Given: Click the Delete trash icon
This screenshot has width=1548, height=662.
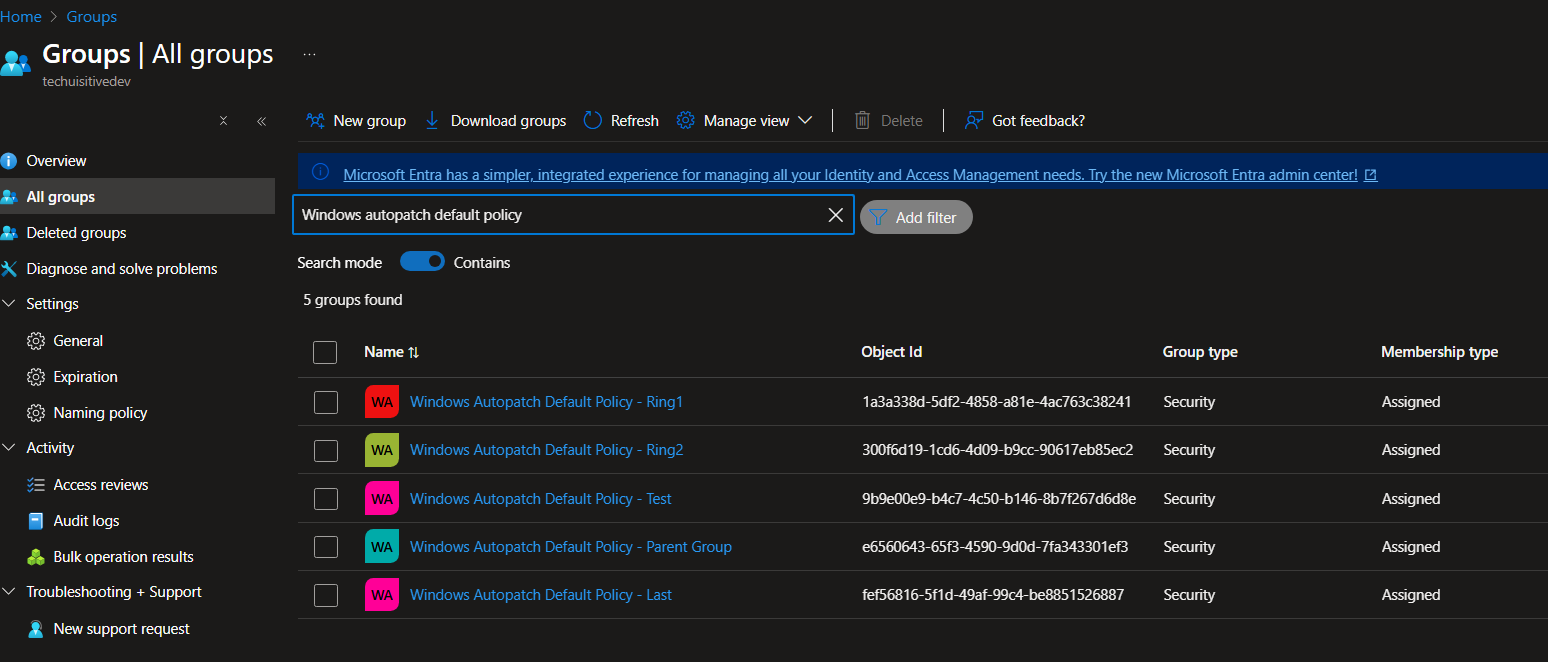Looking at the screenshot, I should point(862,120).
